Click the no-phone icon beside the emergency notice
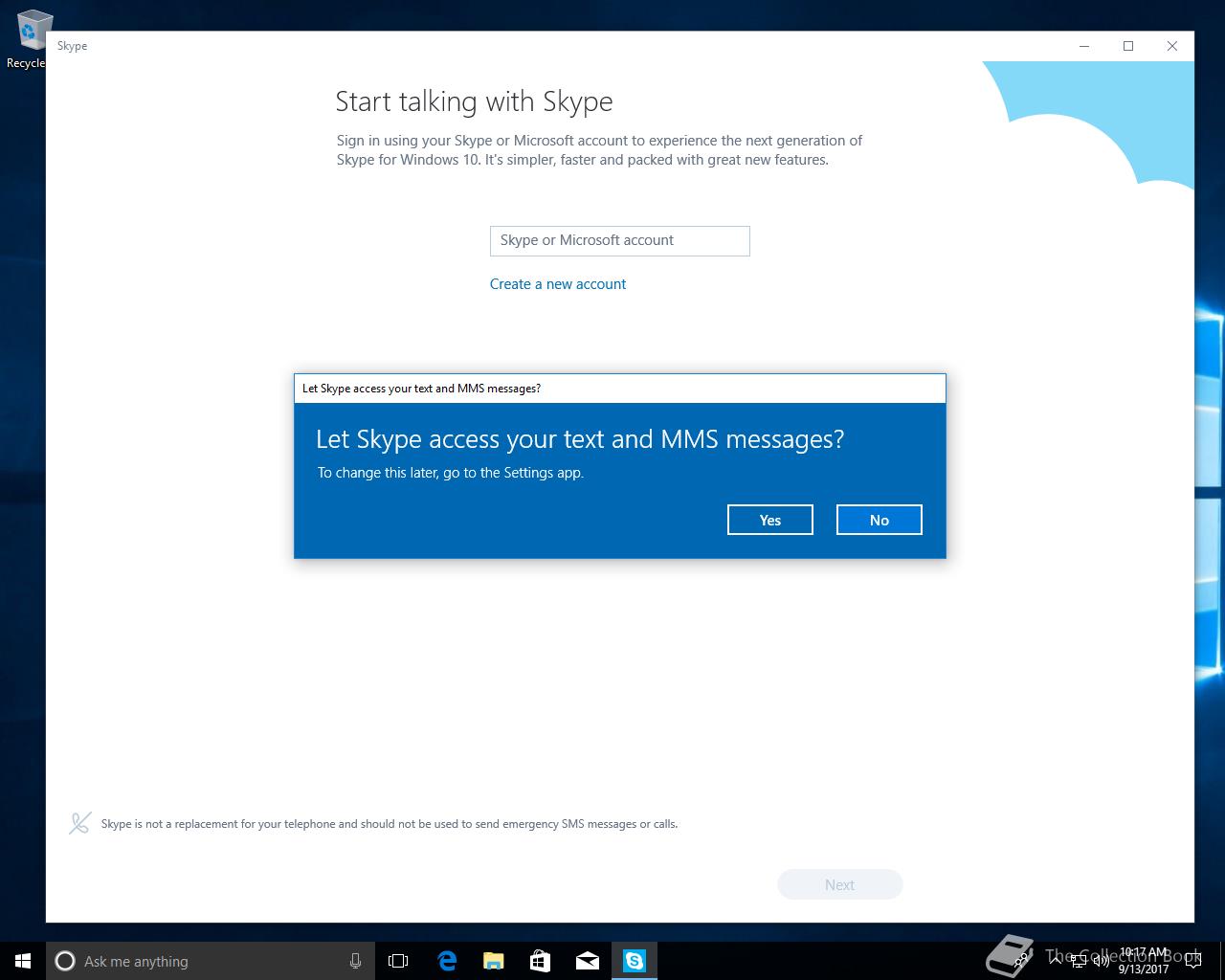 (80, 823)
